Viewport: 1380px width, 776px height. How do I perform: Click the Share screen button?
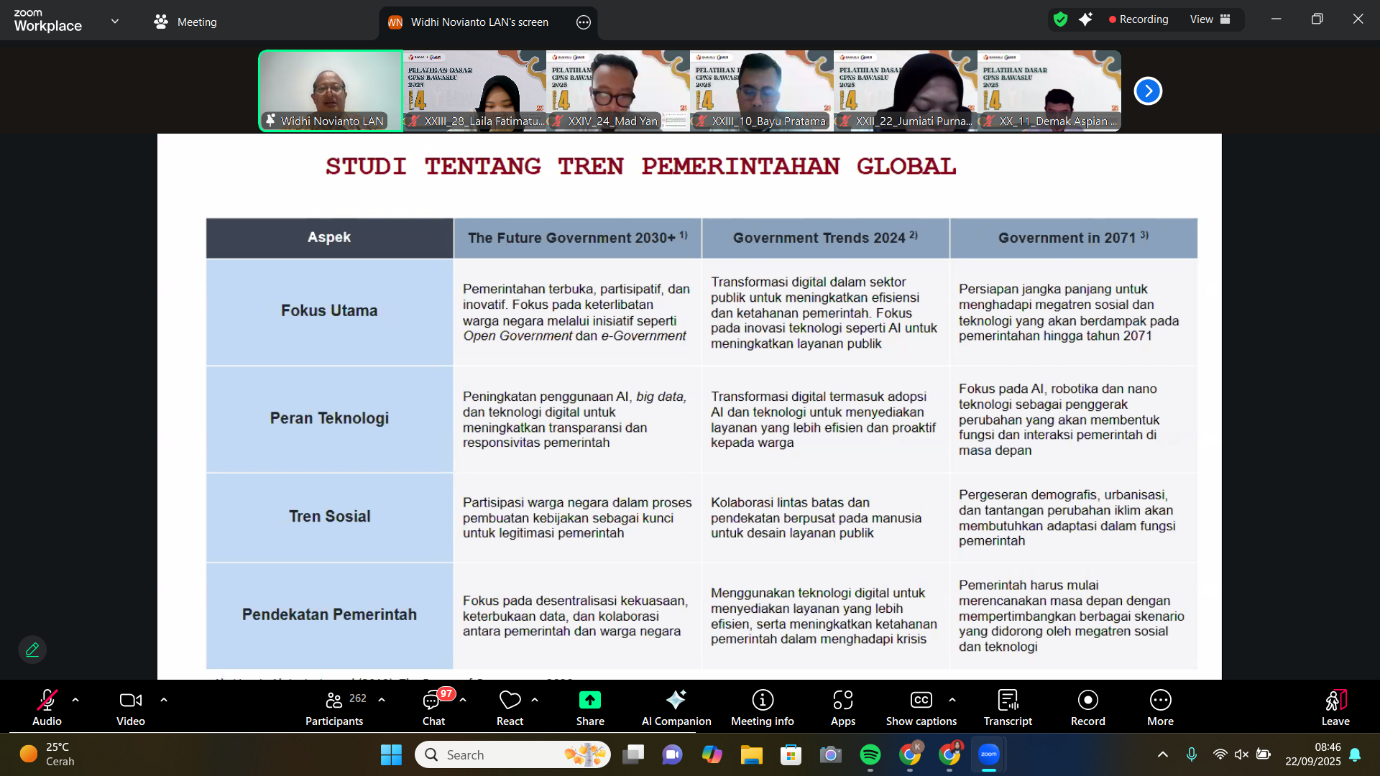[x=590, y=707]
